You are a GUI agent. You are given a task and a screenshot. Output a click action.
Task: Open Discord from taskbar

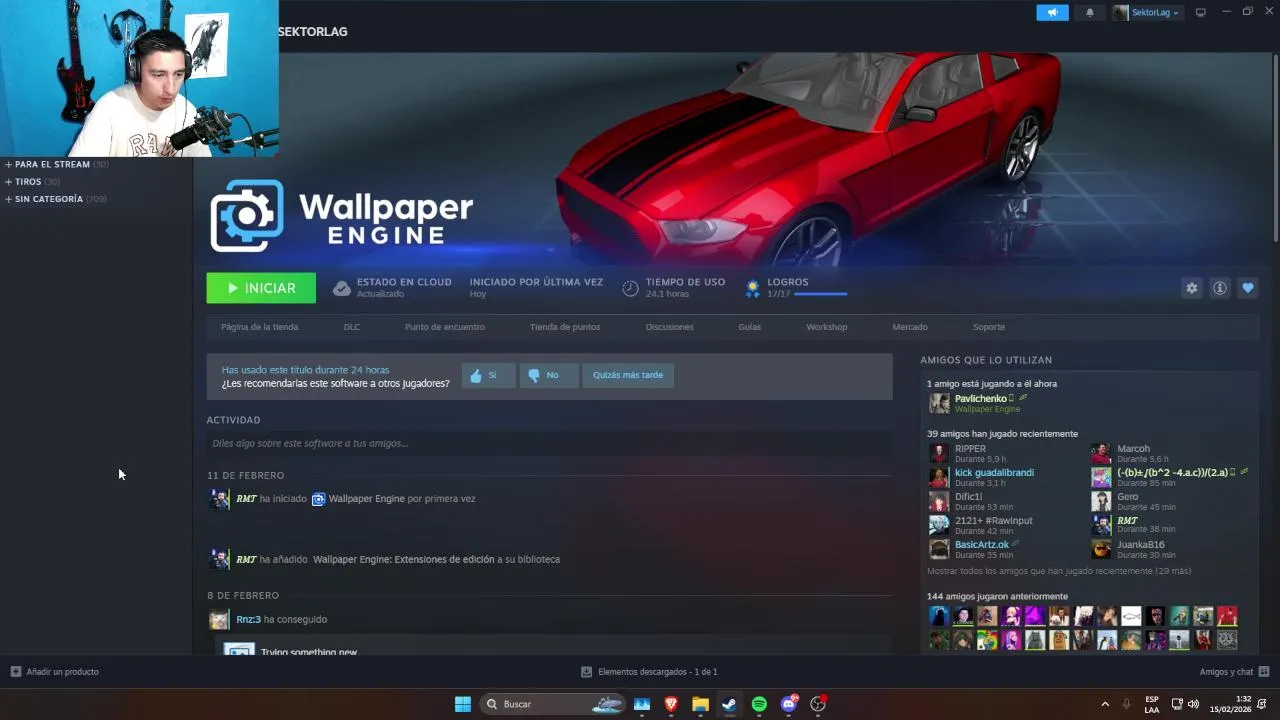click(x=789, y=704)
